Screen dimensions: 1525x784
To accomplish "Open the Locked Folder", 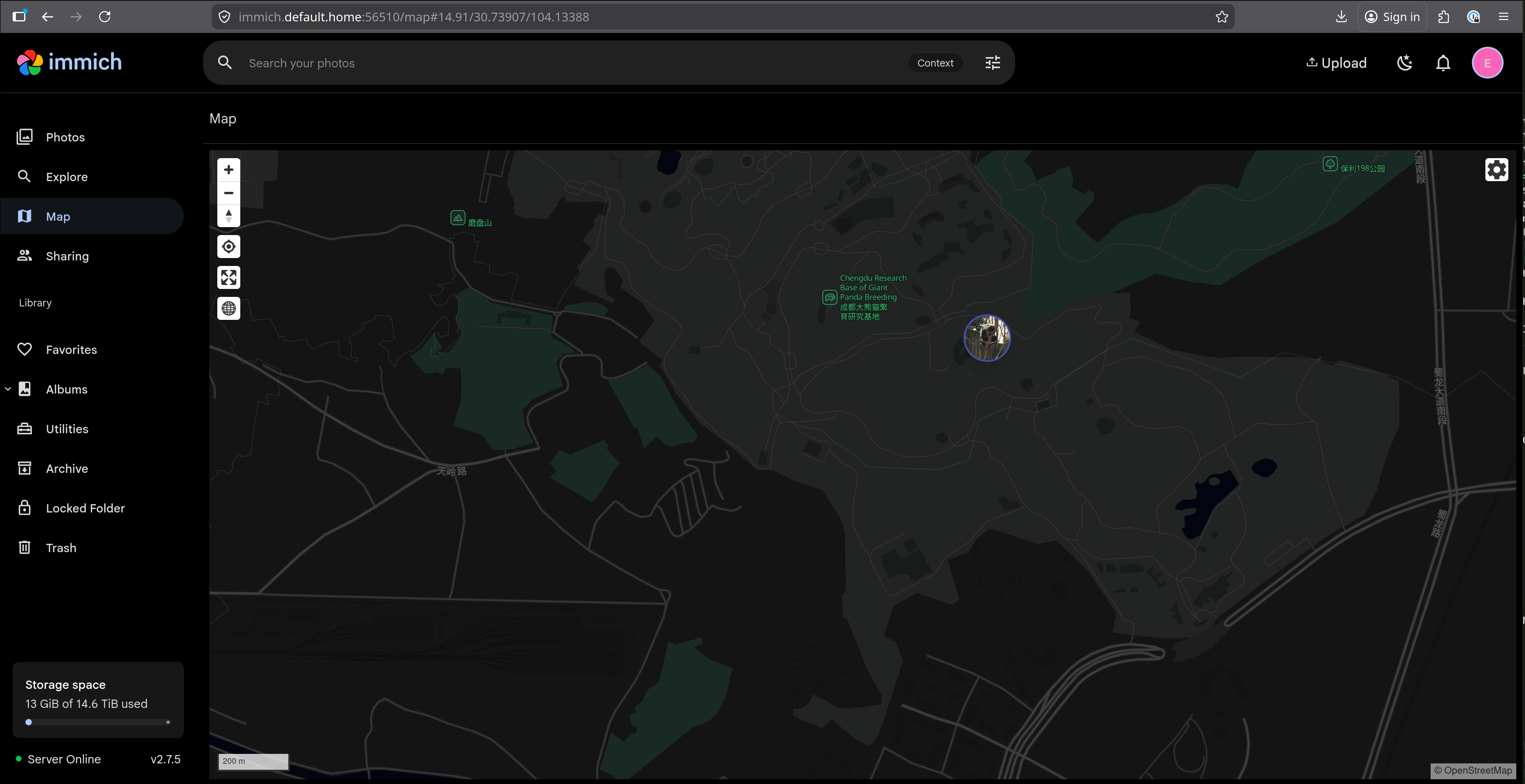I will point(85,508).
